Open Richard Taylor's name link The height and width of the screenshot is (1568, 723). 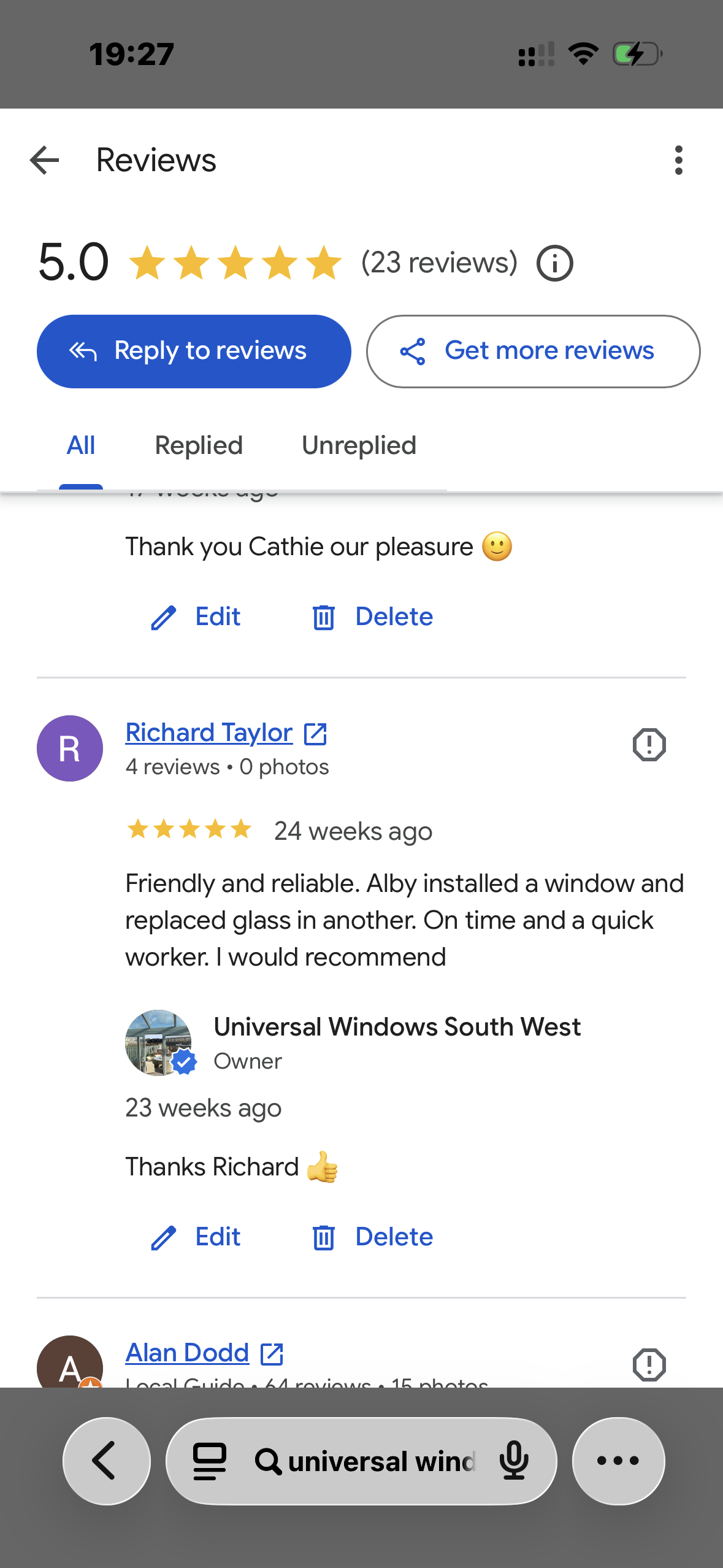point(209,732)
